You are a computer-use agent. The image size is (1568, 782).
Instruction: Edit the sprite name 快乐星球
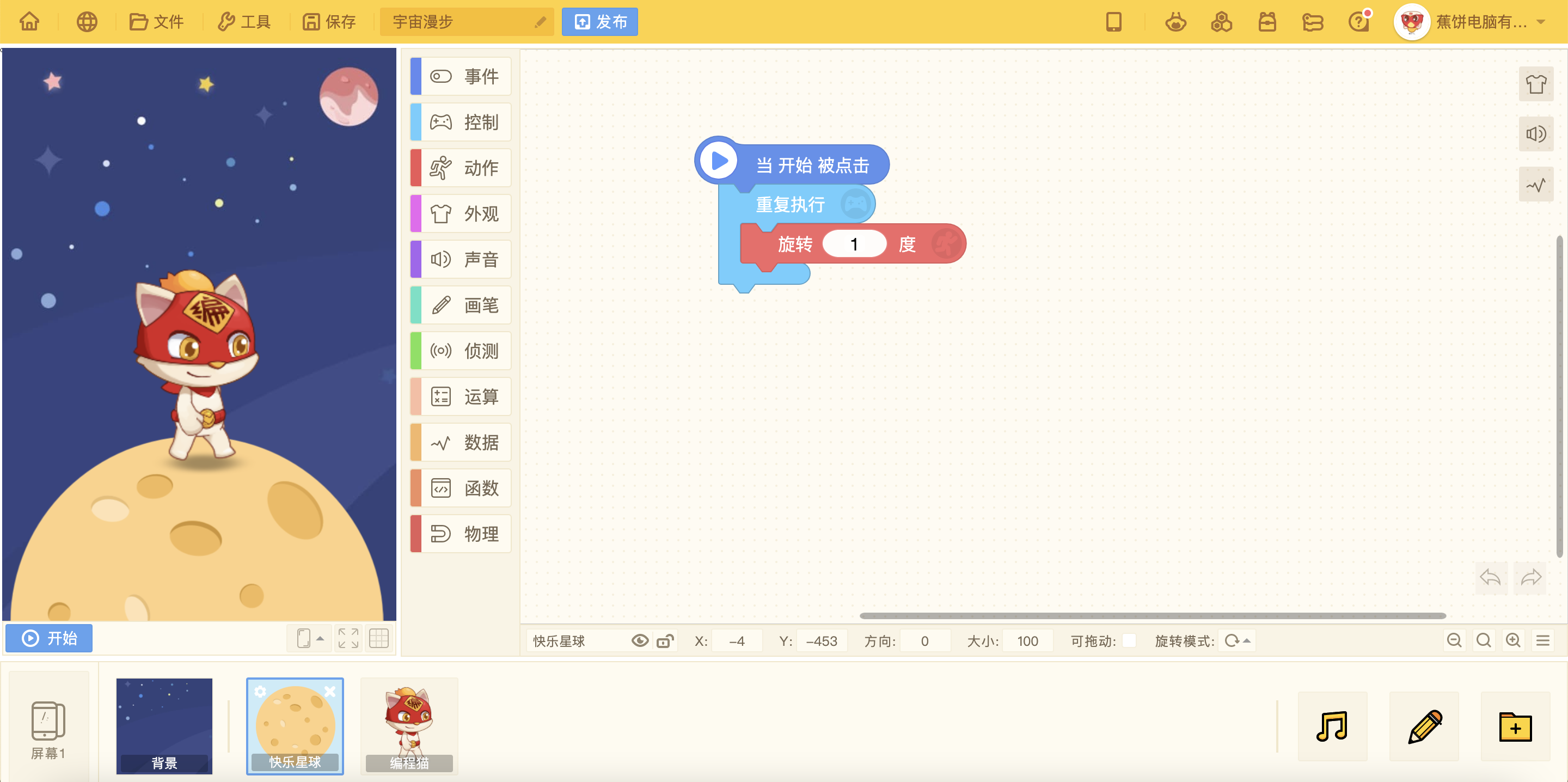tap(577, 641)
